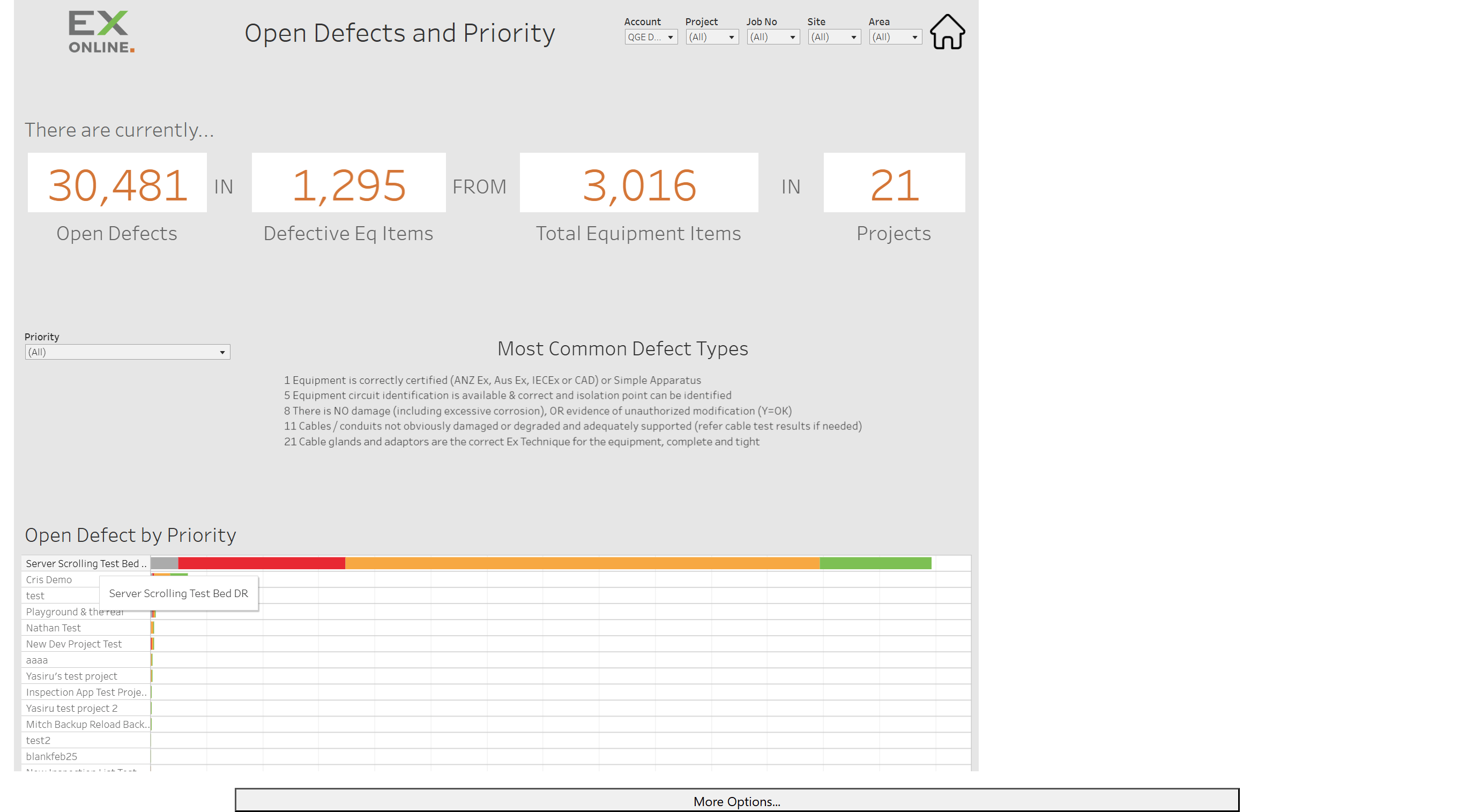Screen dimensions: 1474x812
Task: Click the red segment of Server Scrolling bar
Action: [262, 563]
